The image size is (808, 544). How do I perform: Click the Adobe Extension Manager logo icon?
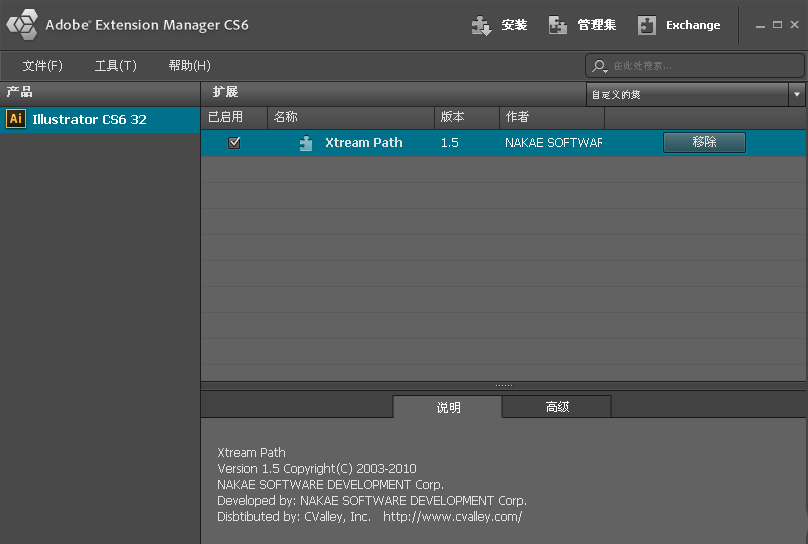coord(22,24)
